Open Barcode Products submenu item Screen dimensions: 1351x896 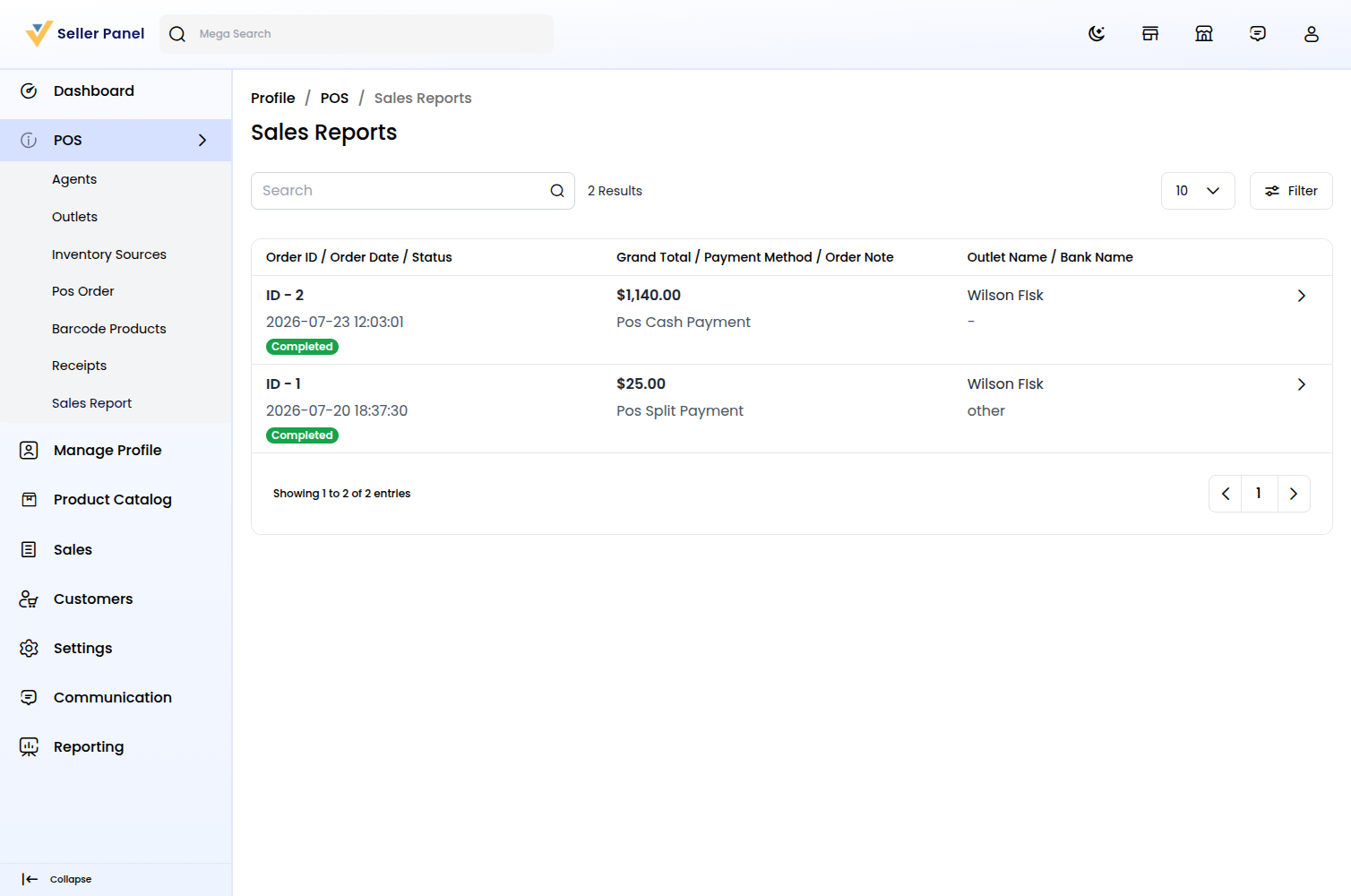click(109, 329)
